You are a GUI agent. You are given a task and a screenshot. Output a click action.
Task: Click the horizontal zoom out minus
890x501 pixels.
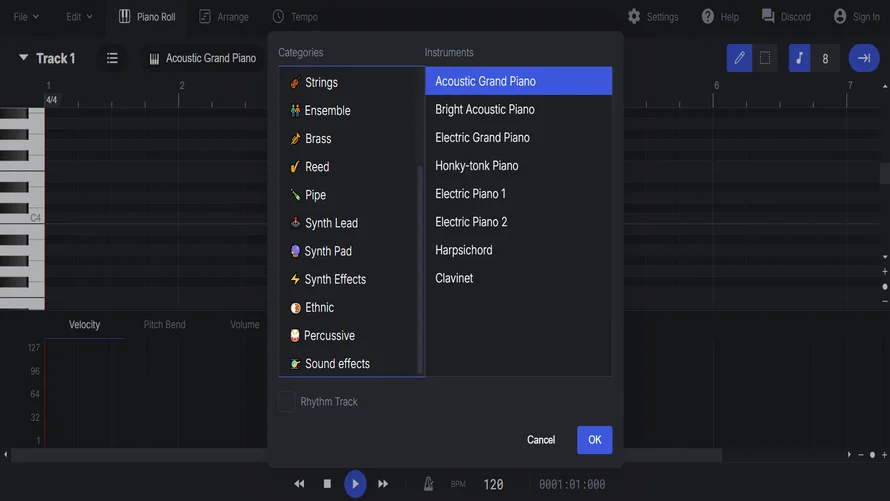coord(860,454)
